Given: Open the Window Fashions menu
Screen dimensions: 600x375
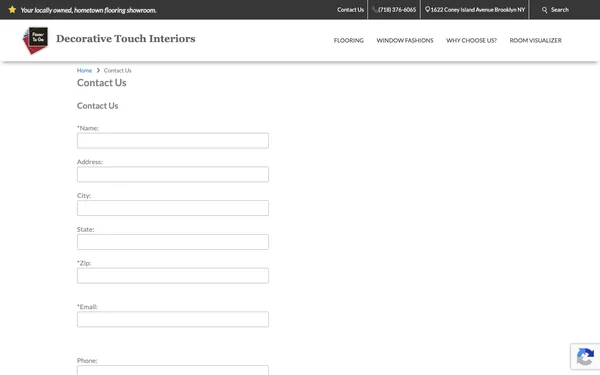Looking at the screenshot, I should [405, 40].
